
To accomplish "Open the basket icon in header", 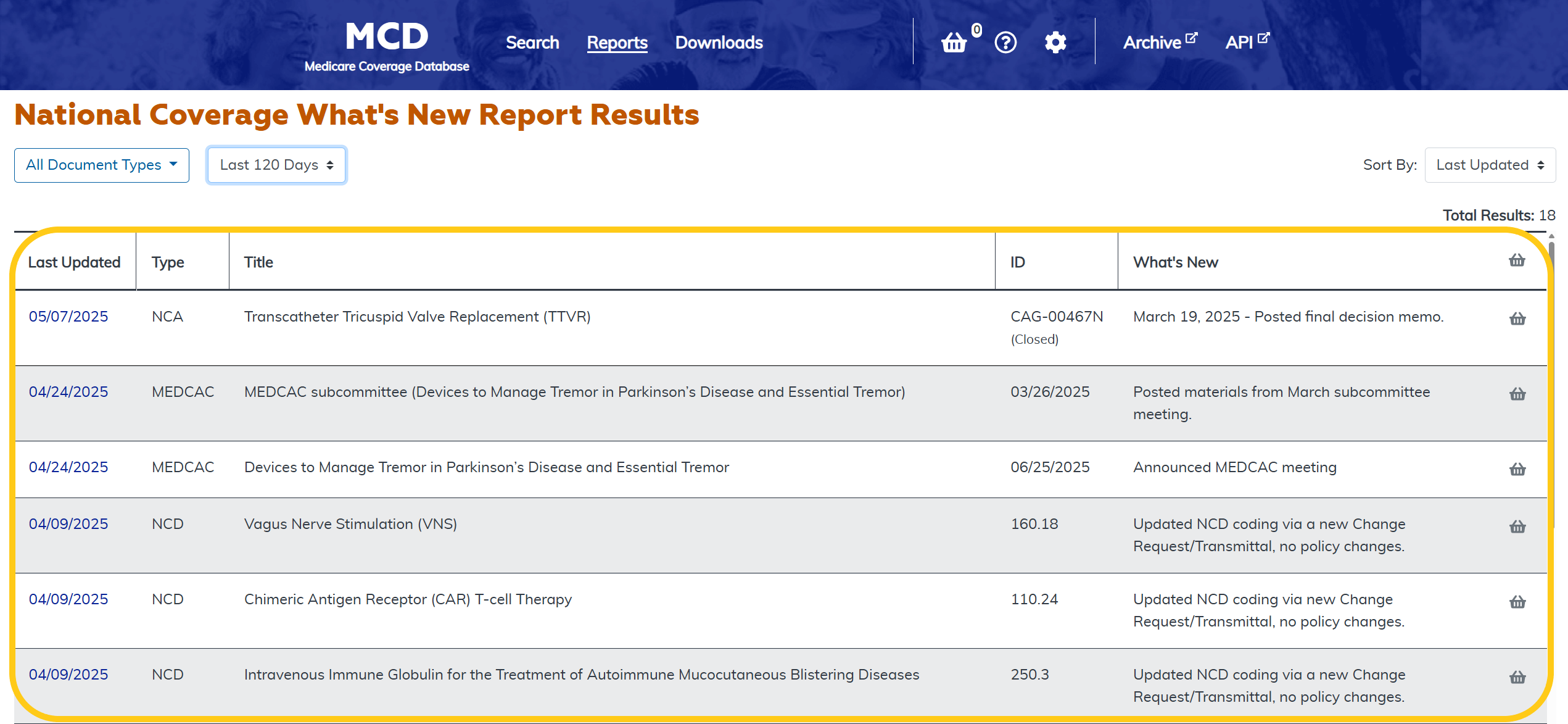I will pos(954,43).
